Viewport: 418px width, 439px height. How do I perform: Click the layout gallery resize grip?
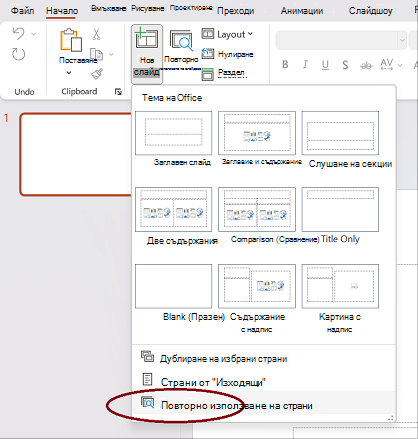click(x=391, y=418)
